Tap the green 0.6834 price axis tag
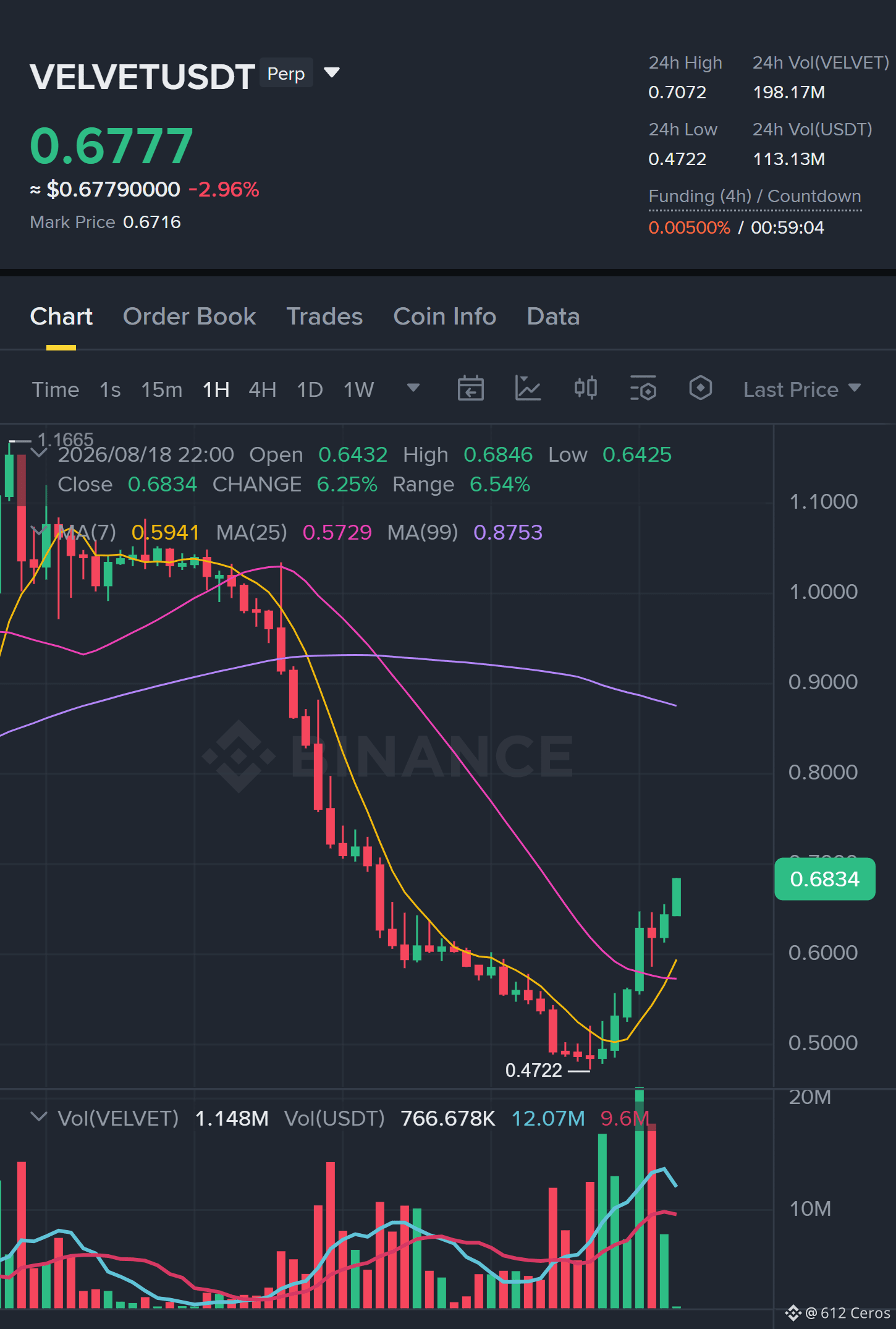 (x=825, y=879)
